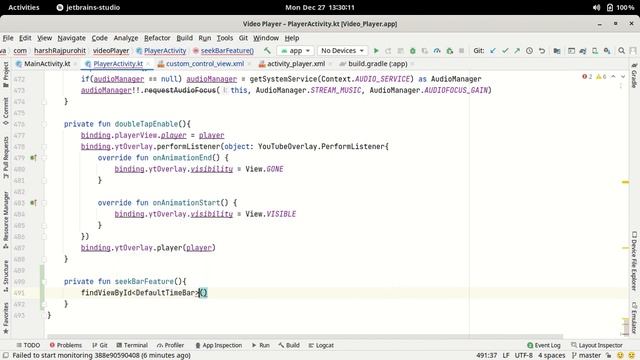Switch to build.gradle (:app) tab
Screen dimensions: 640x360
373,64
